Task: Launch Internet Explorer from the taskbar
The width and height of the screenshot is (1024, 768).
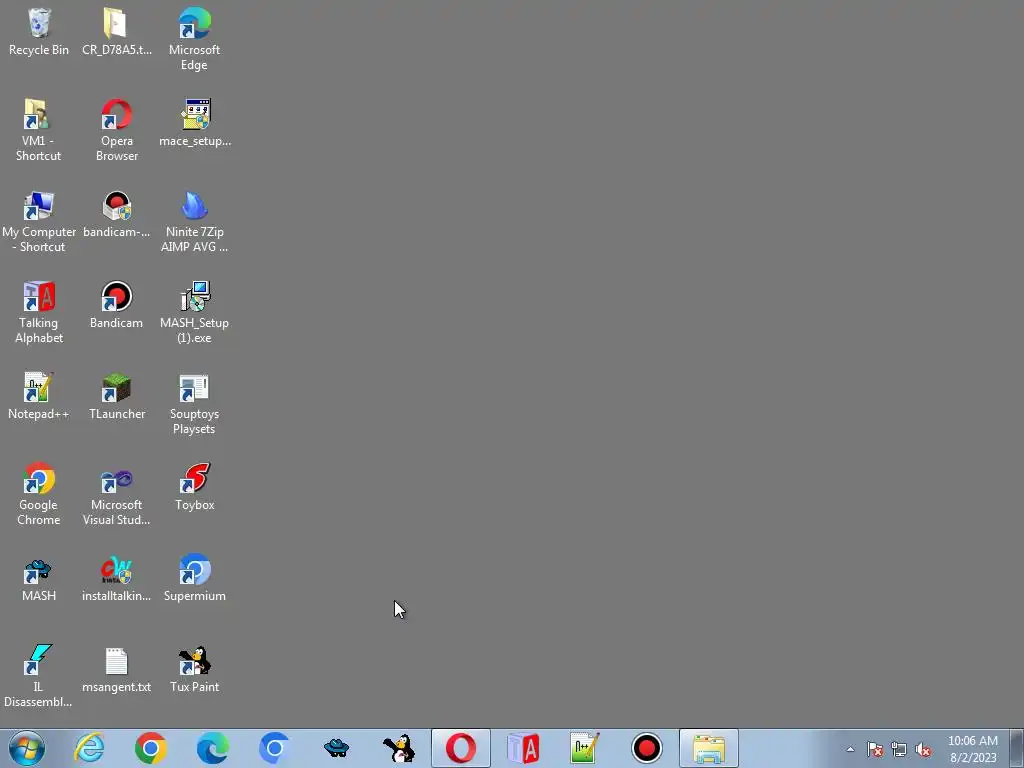Action: pos(89,748)
